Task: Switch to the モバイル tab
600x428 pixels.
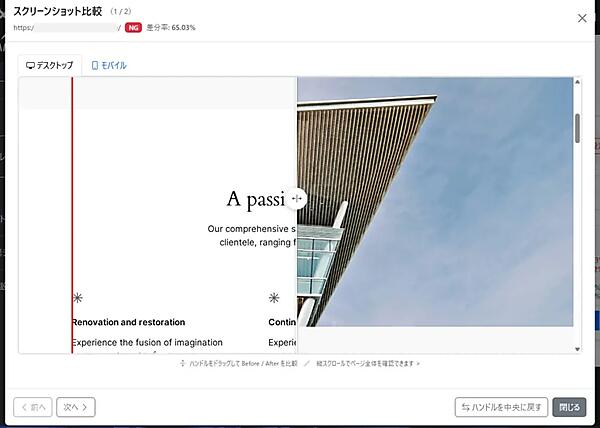Action: click(x=108, y=65)
